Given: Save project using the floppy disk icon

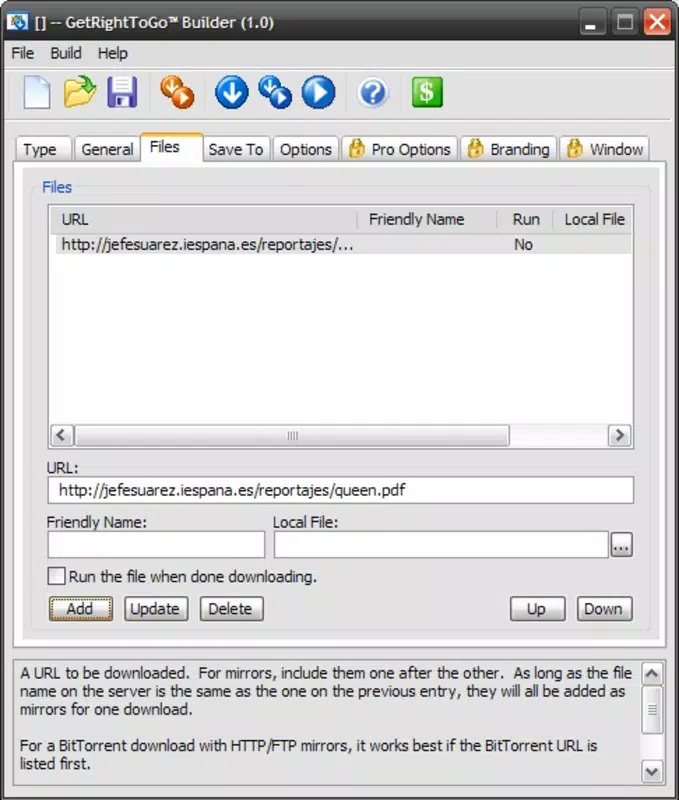Looking at the screenshot, I should [122, 92].
